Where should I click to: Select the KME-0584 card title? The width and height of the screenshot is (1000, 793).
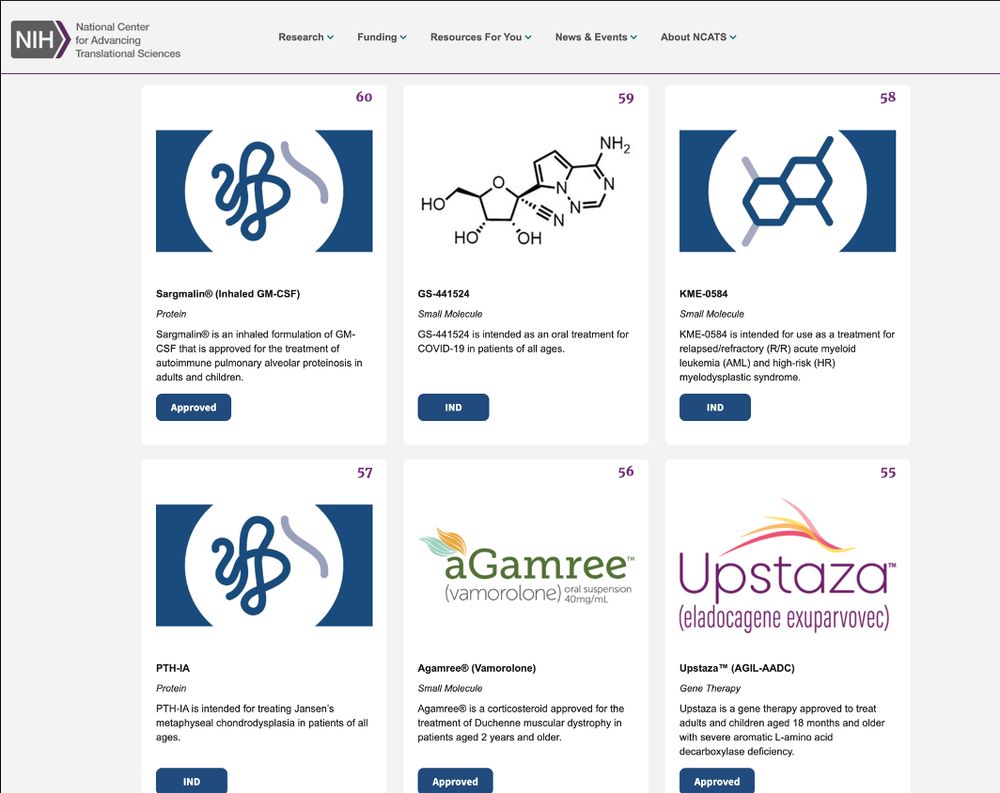703,293
